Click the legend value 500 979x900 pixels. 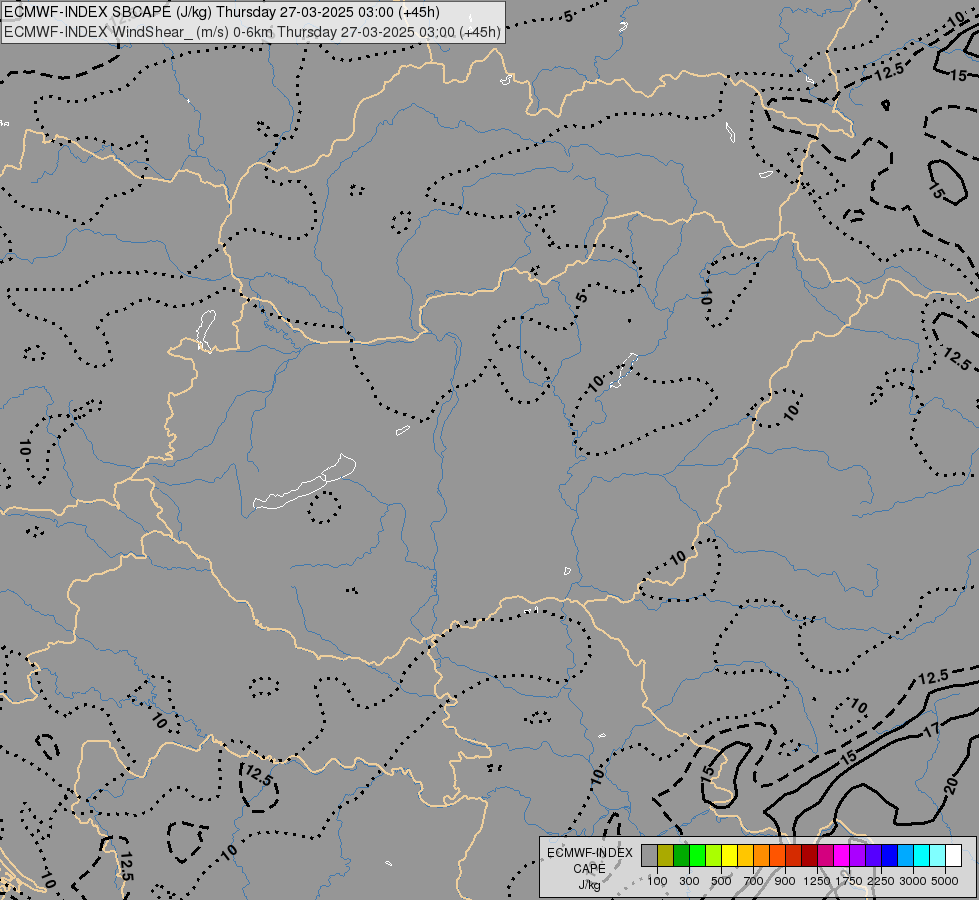pos(721,881)
